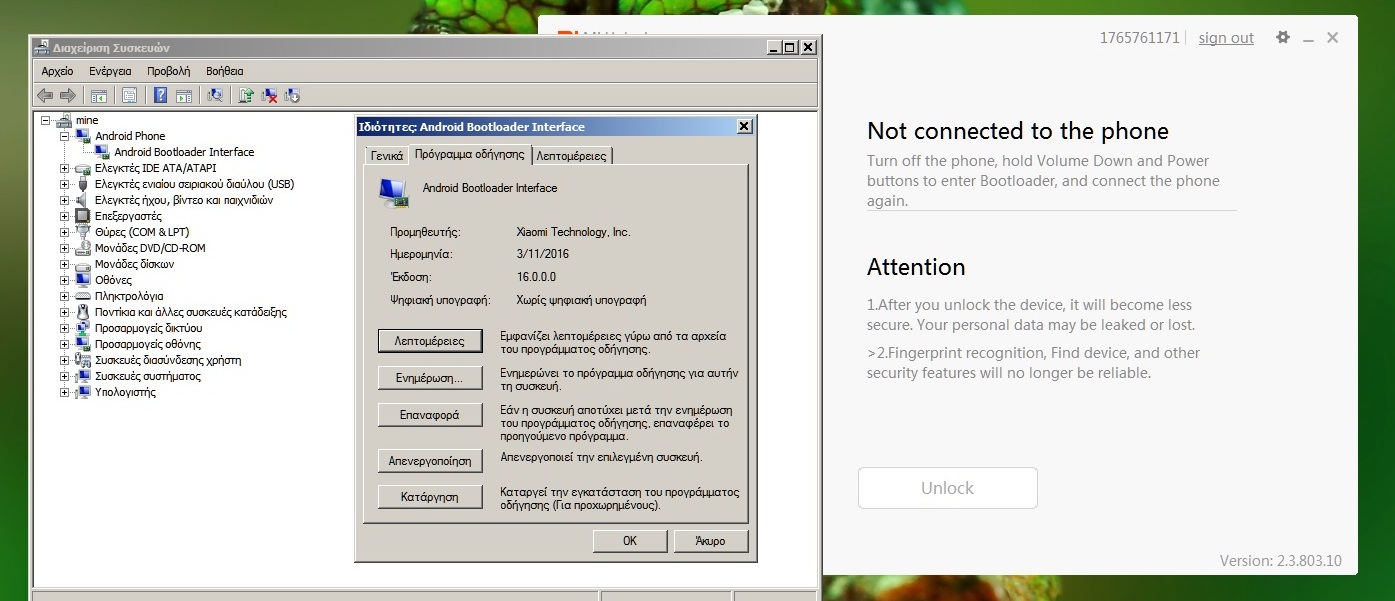
Task: Click the Συσκευές διασύνδεσης χρήστη HID icon
Action: point(83,360)
